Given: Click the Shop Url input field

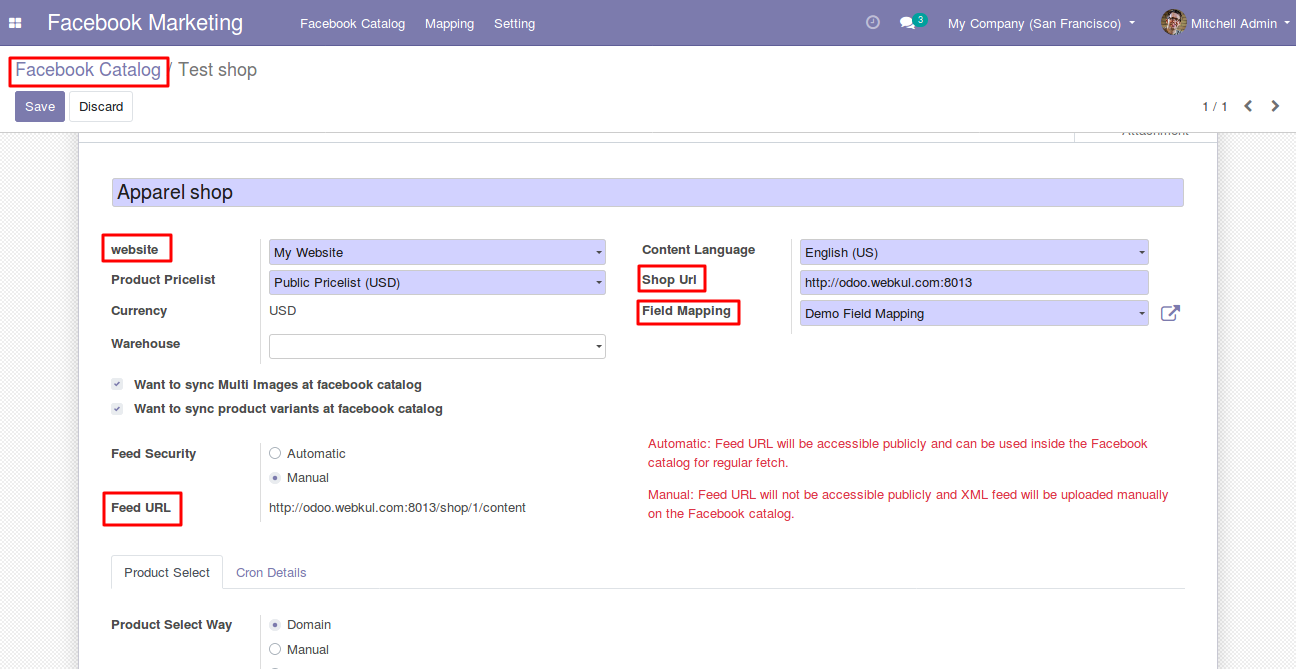Looking at the screenshot, I should pyautogui.click(x=974, y=282).
